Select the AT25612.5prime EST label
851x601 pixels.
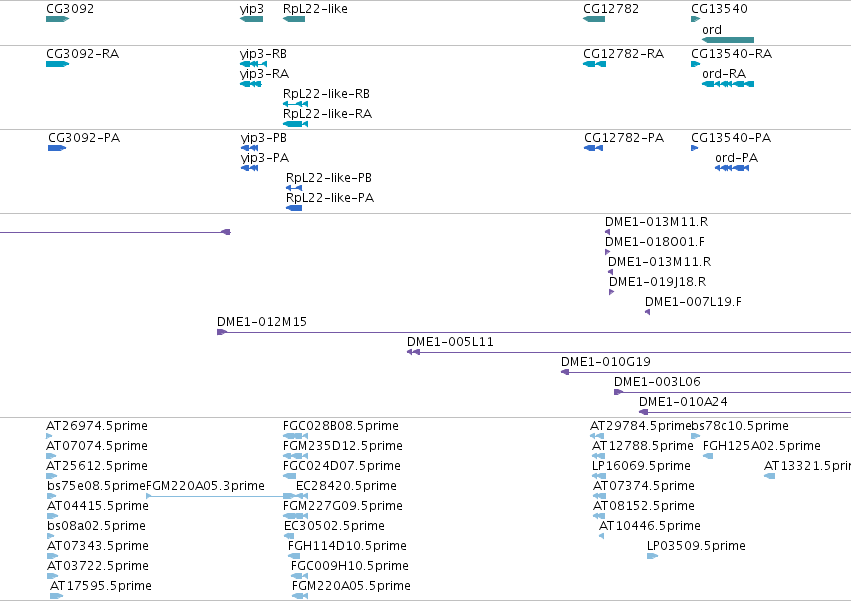click(x=97, y=466)
